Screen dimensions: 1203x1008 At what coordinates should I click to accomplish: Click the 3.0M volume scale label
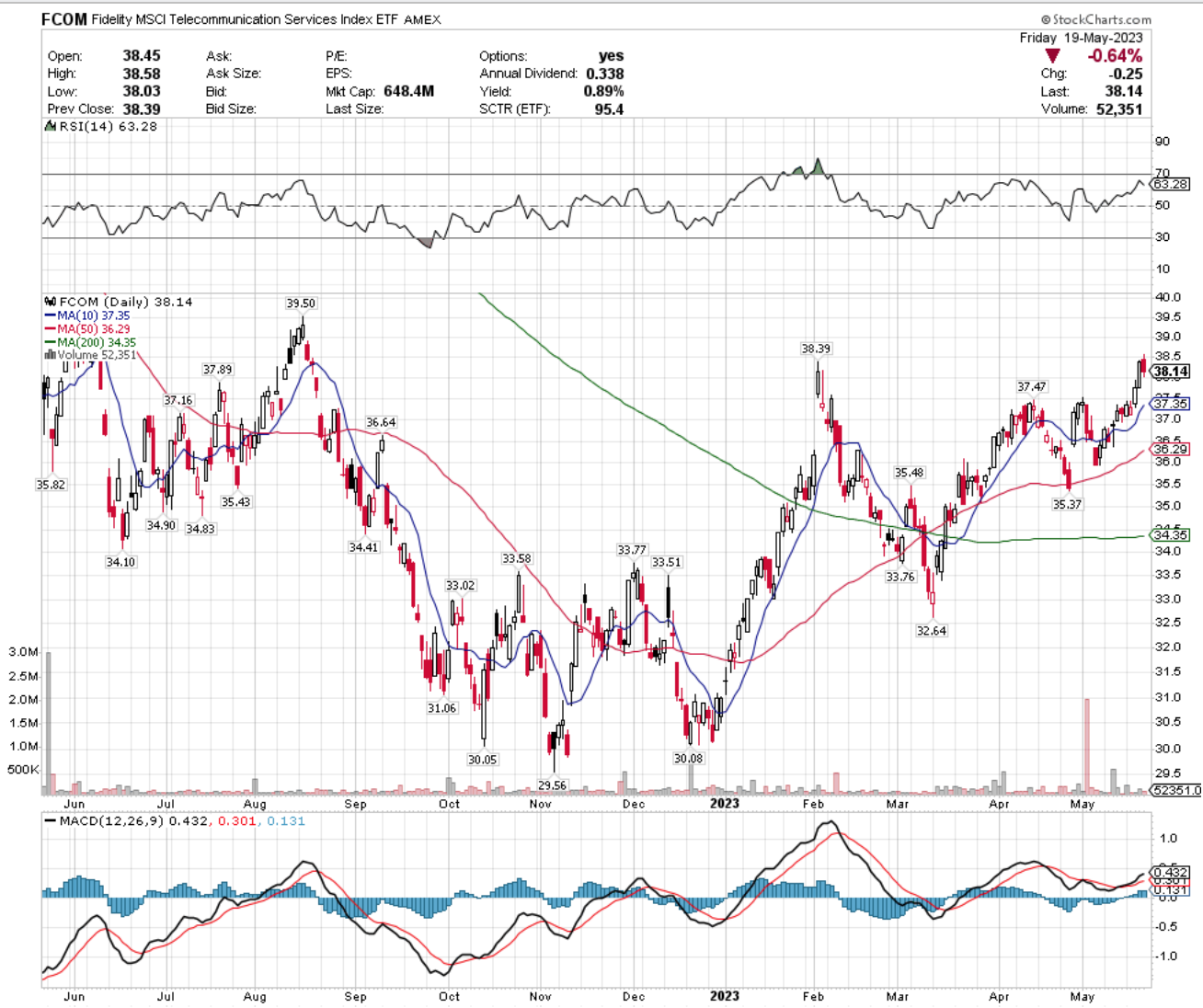(23, 652)
